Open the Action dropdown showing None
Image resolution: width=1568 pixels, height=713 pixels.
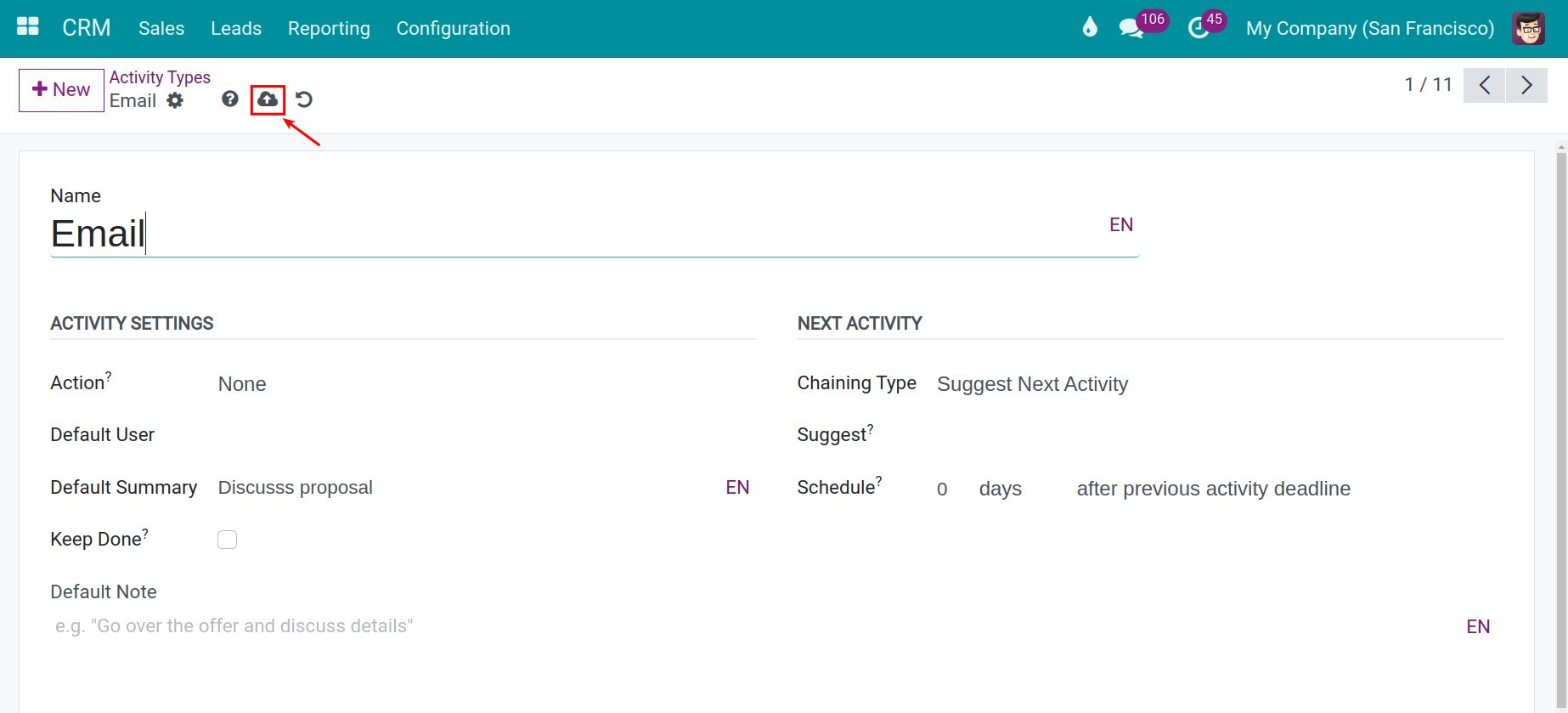tap(487, 384)
